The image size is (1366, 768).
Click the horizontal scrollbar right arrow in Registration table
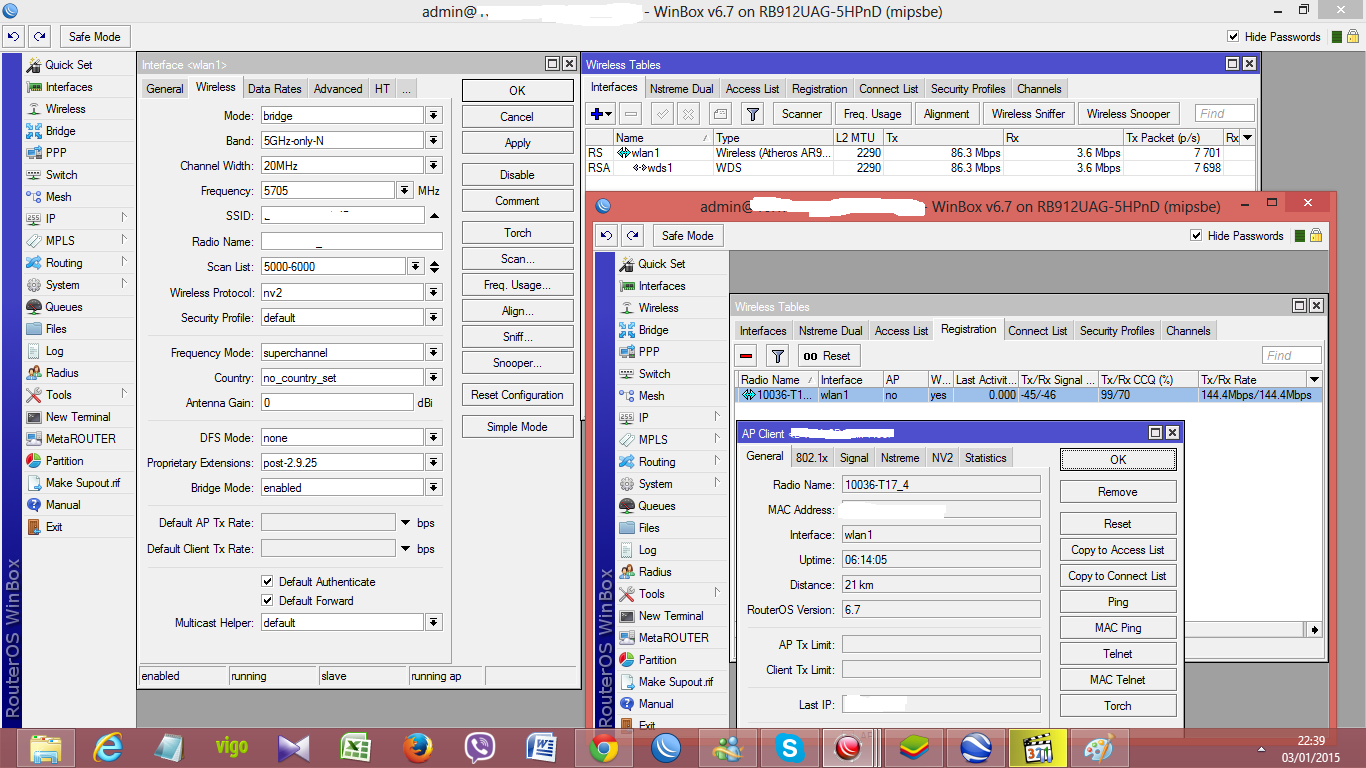pyautogui.click(x=1315, y=630)
